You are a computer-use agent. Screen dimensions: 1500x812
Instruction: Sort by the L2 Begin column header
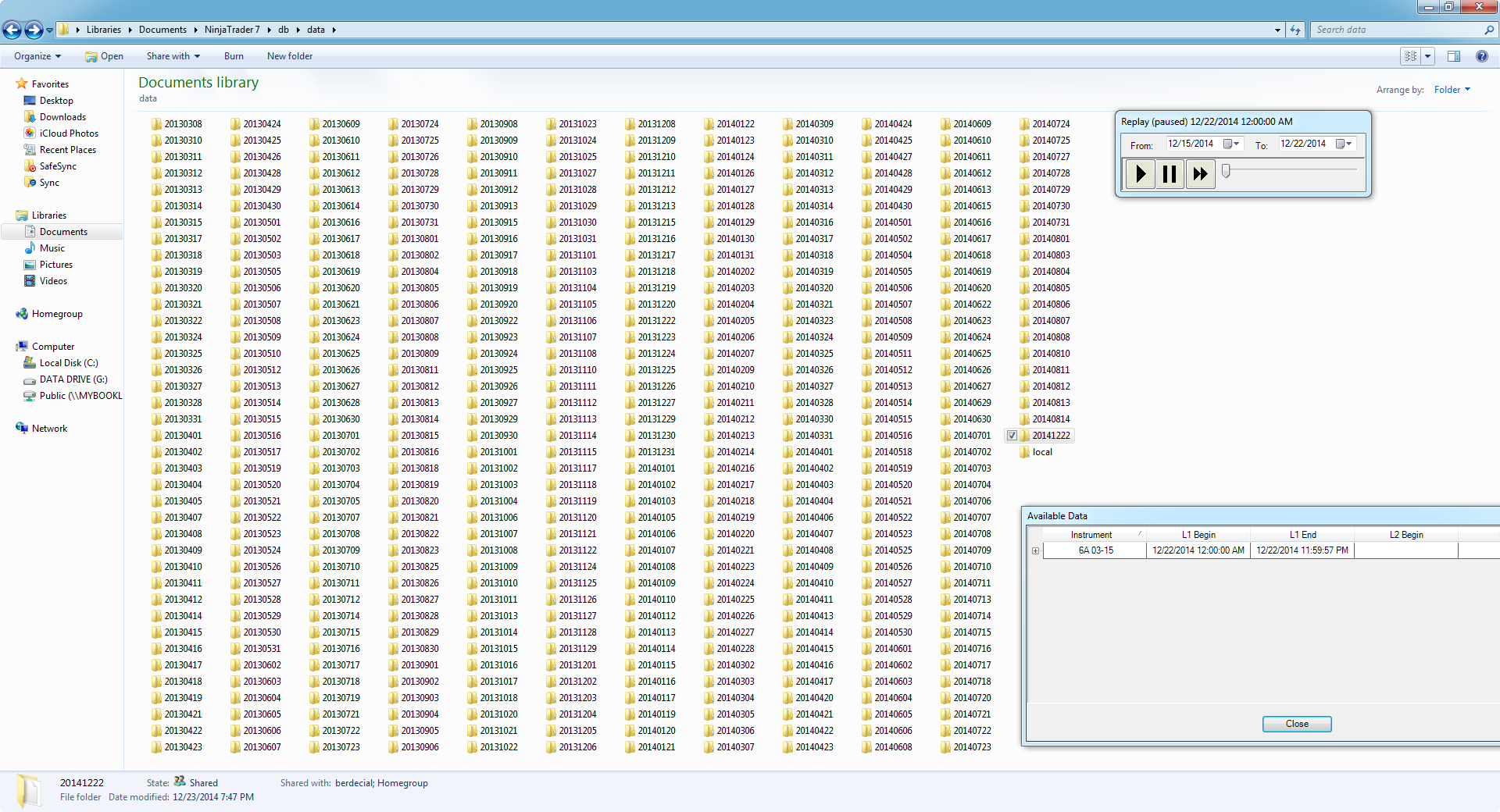coord(1406,535)
